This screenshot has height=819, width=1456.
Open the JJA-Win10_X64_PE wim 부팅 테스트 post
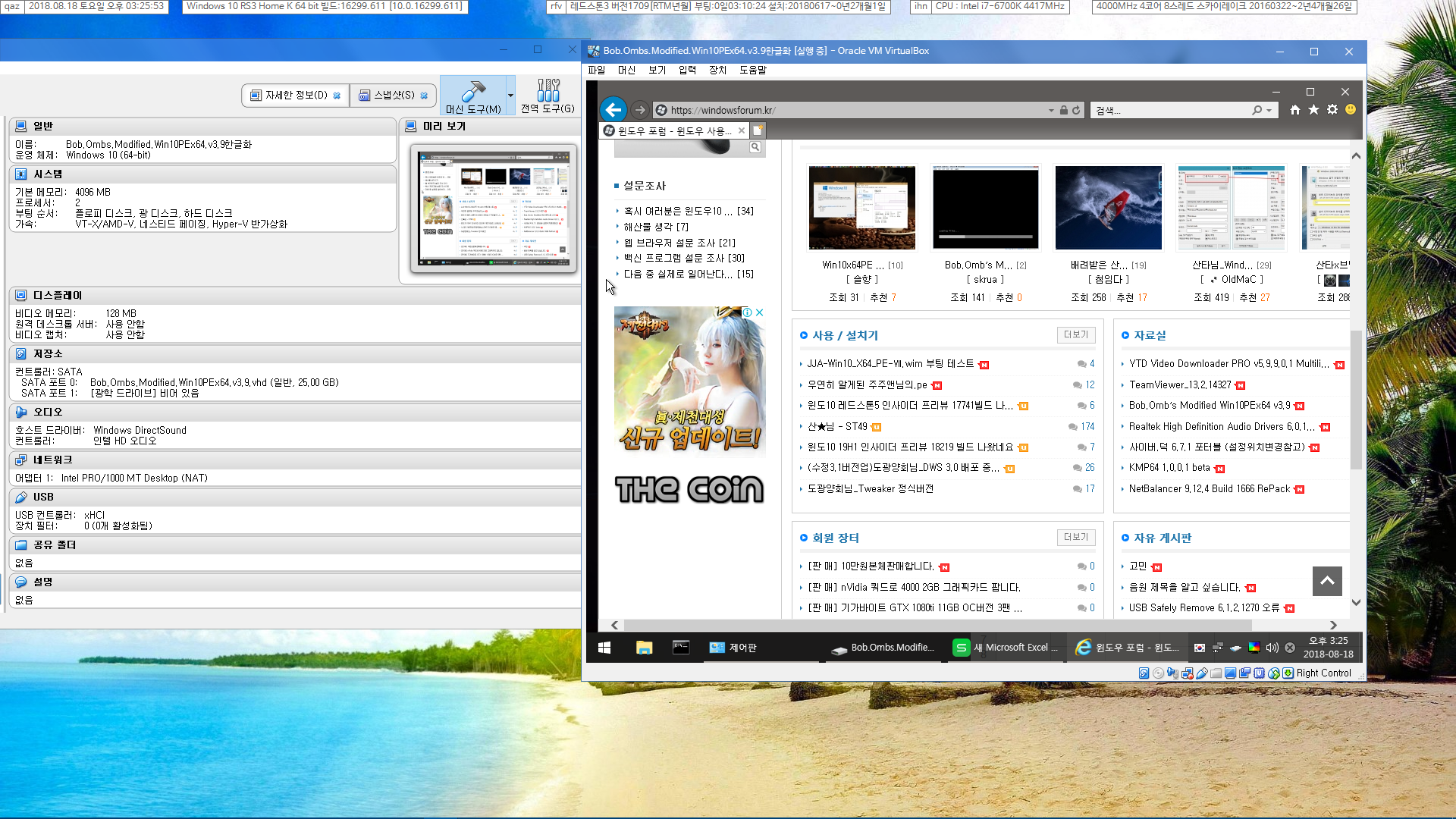(890, 364)
